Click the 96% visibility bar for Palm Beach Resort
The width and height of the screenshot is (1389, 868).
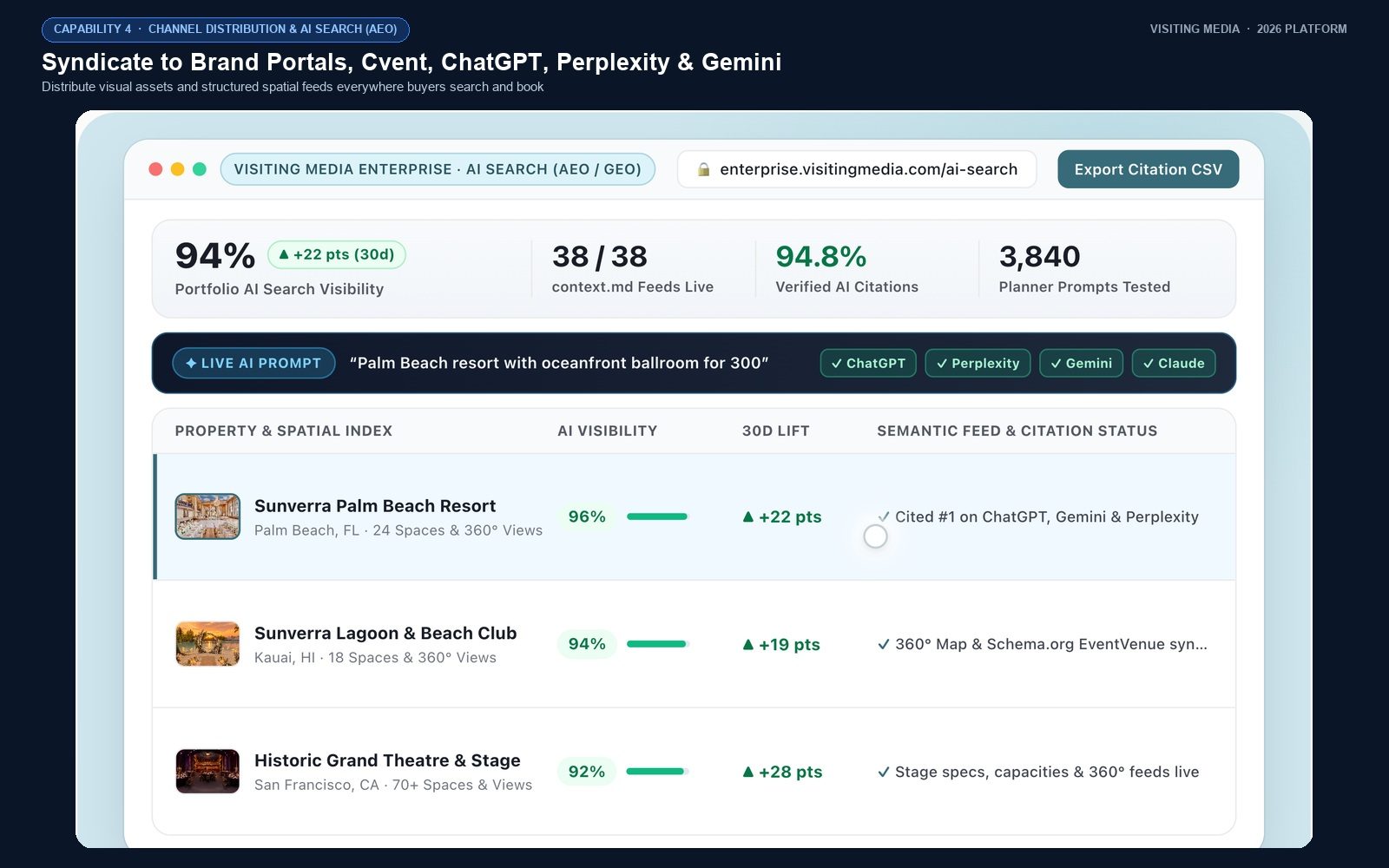pos(657,516)
